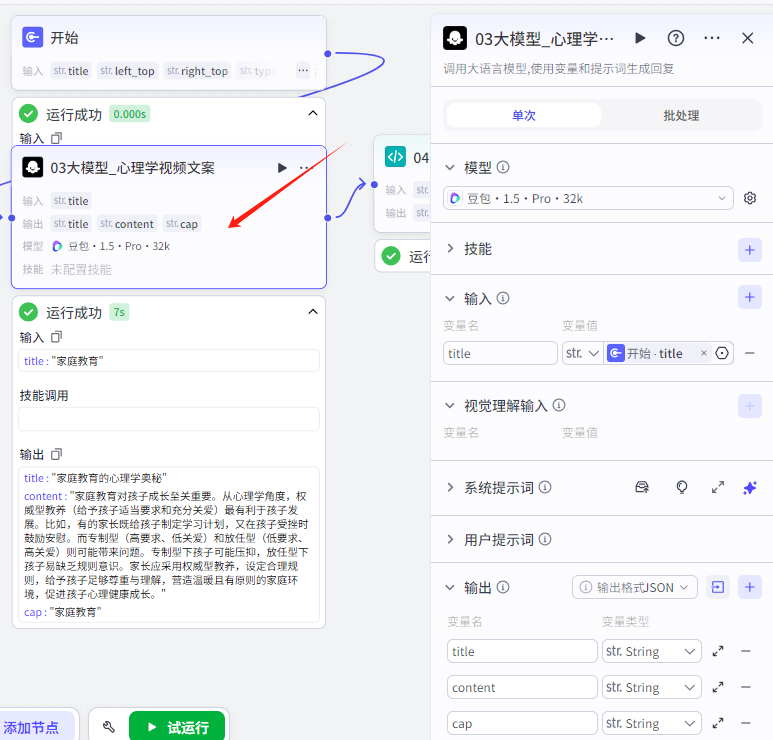The image size is (773, 740).
Task: Add a new output variable
Action: click(749, 587)
